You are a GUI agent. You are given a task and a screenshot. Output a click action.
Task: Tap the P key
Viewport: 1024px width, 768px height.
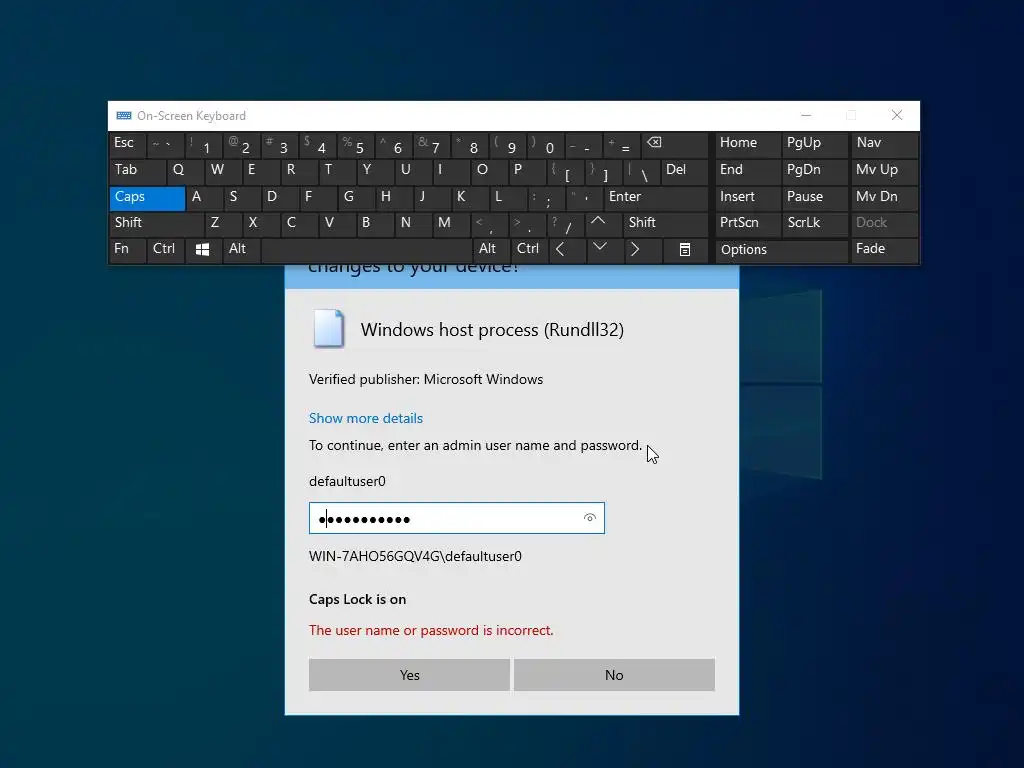(x=526, y=171)
